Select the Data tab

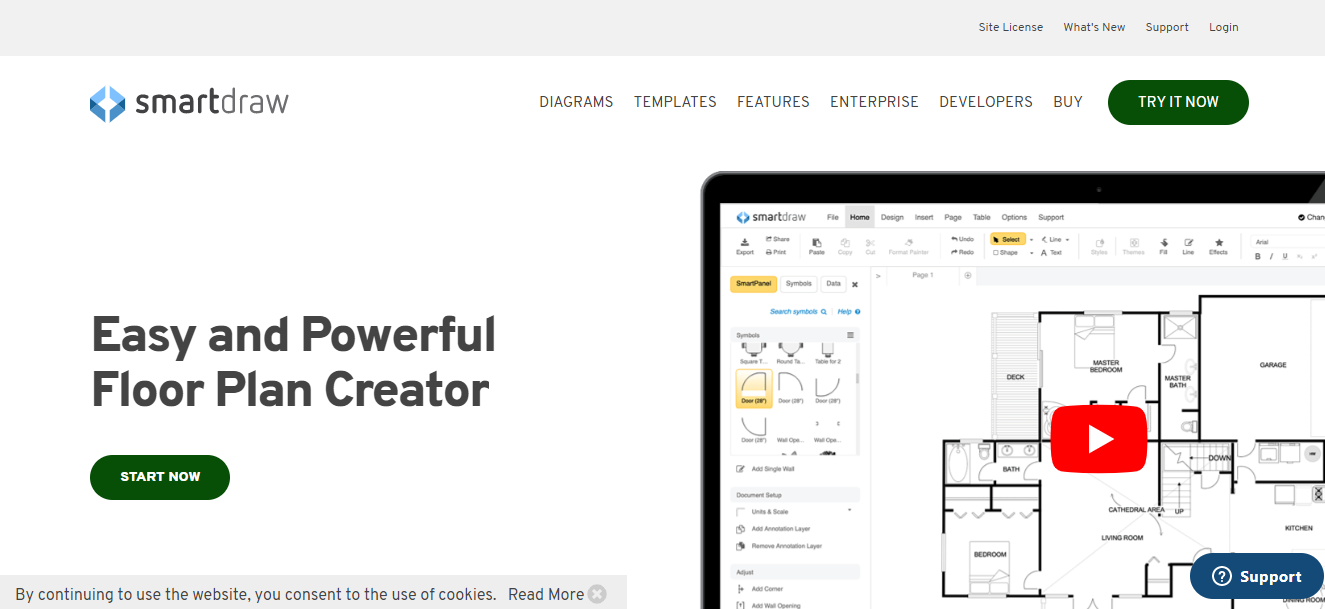[x=833, y=284]
